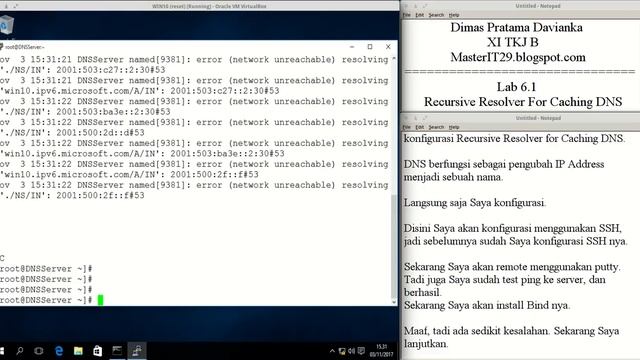Click 'Sekarang Saya akan install Bind nya.' line
Screen dimensions: 640x360
point(487,305)
